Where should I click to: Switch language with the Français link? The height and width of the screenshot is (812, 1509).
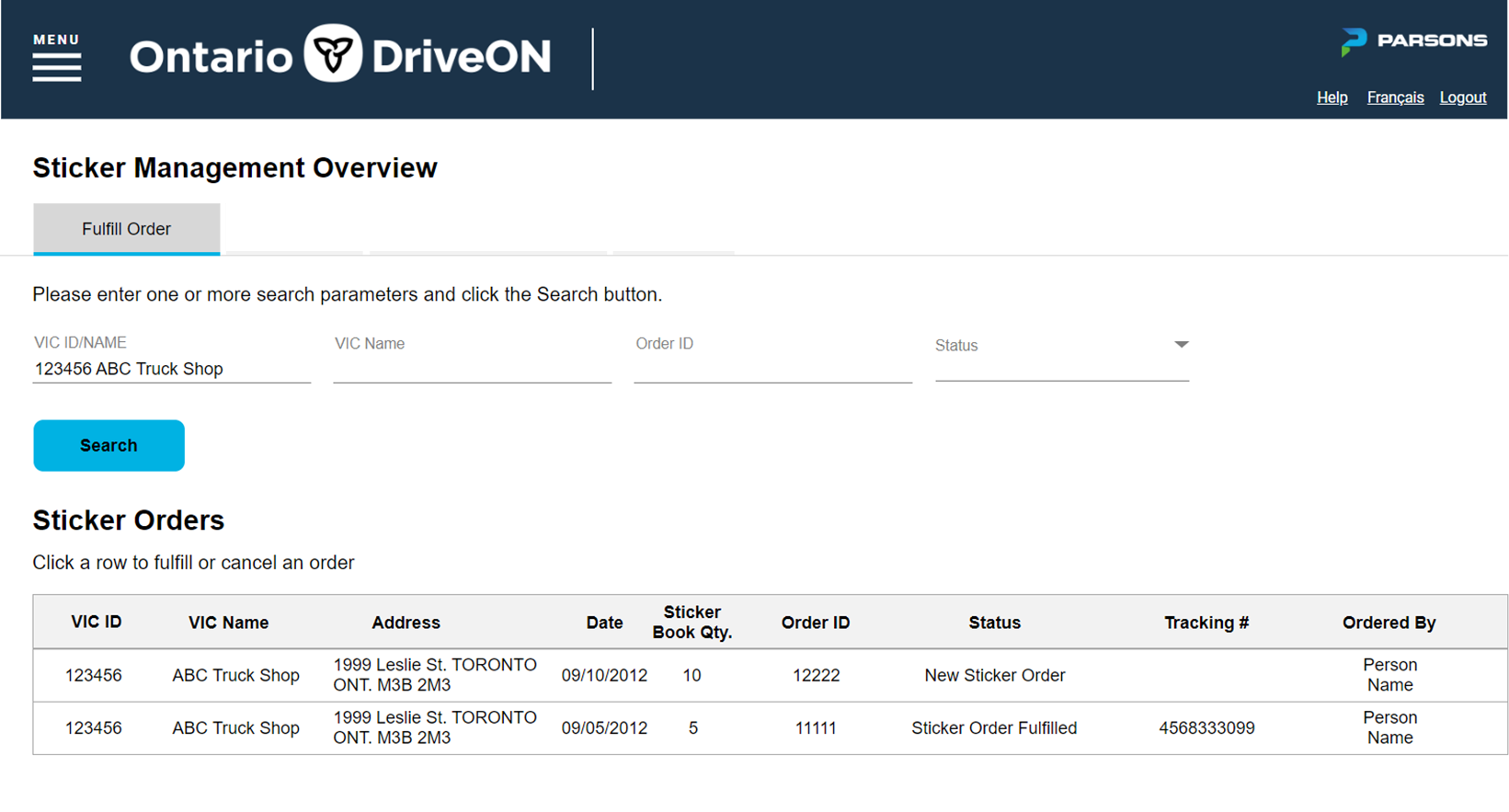tap(1394, 97)
